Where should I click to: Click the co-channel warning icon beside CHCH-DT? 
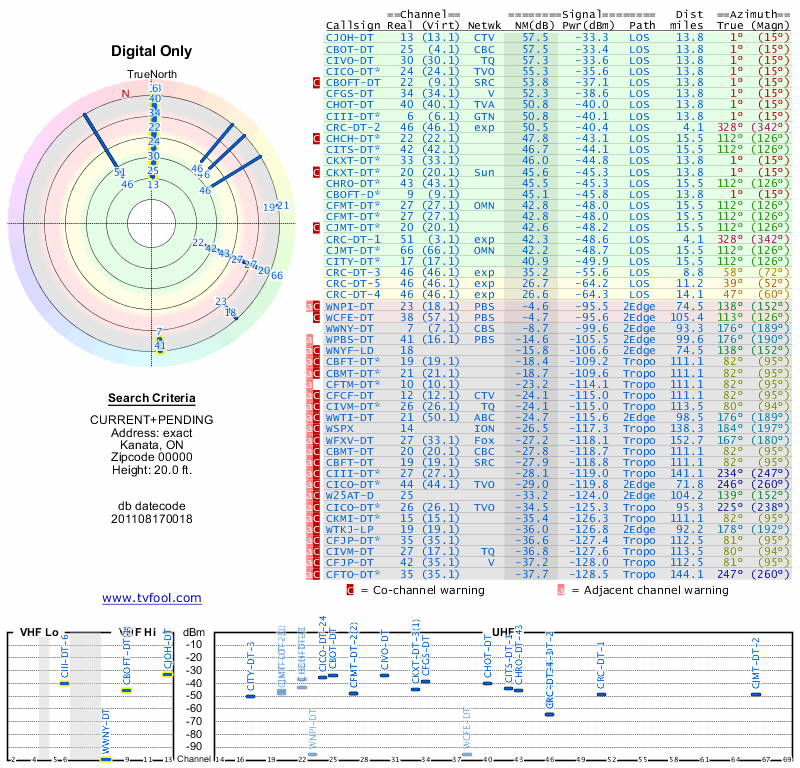(x=317, y=138)
